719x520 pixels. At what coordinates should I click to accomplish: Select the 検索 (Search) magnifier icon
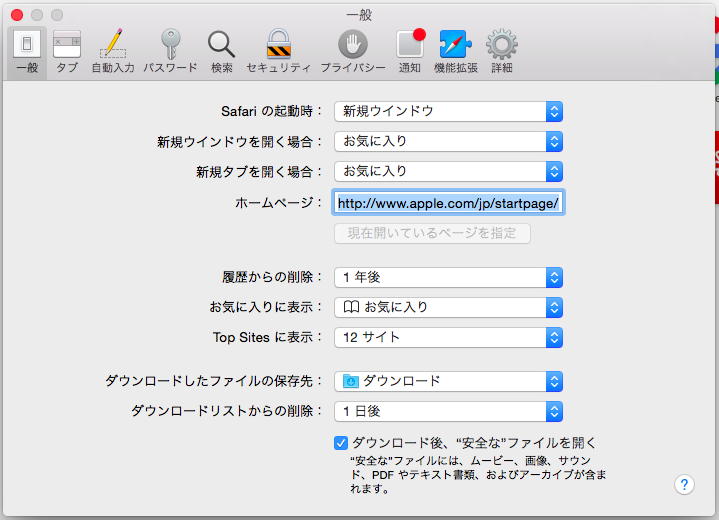221,52
